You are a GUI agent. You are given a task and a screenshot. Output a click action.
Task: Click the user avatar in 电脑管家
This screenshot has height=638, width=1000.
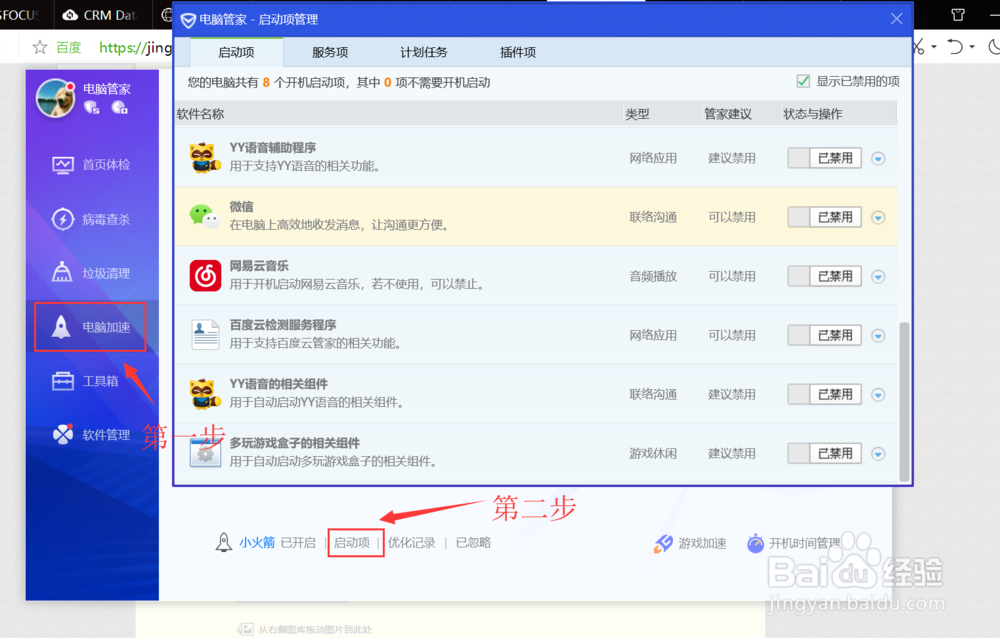click(55, 98)
